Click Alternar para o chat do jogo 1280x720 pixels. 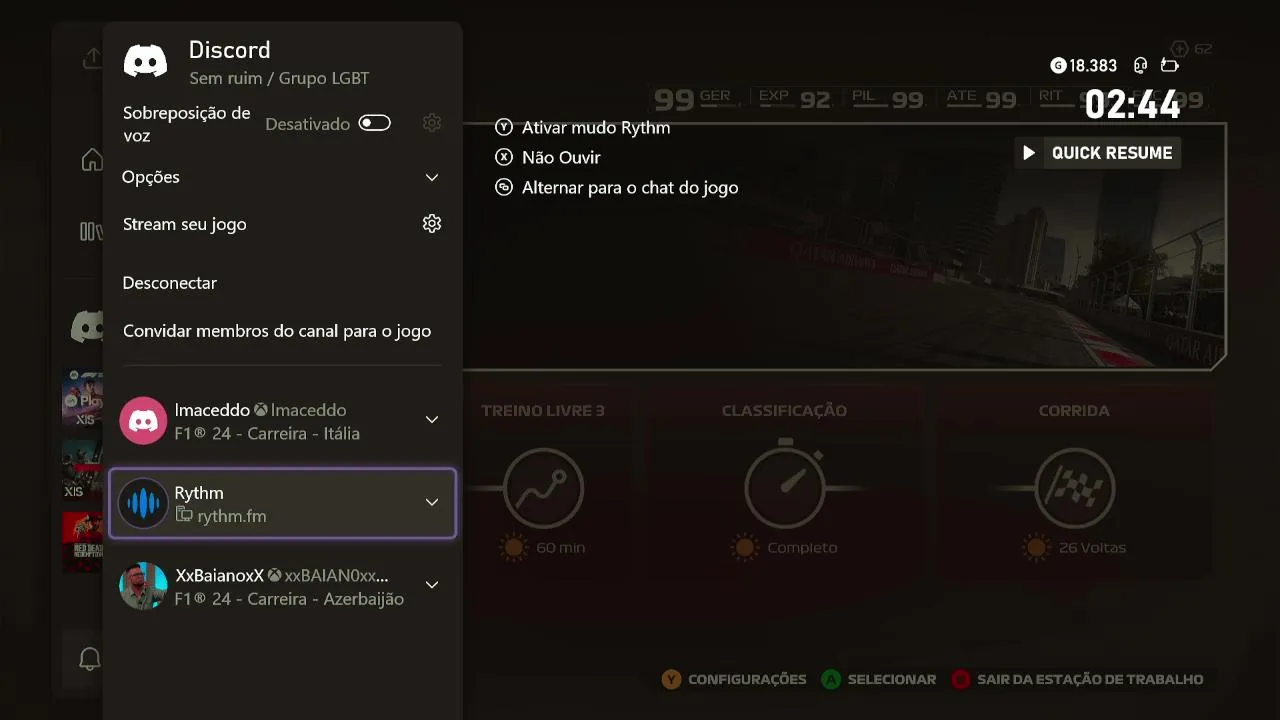629,188
